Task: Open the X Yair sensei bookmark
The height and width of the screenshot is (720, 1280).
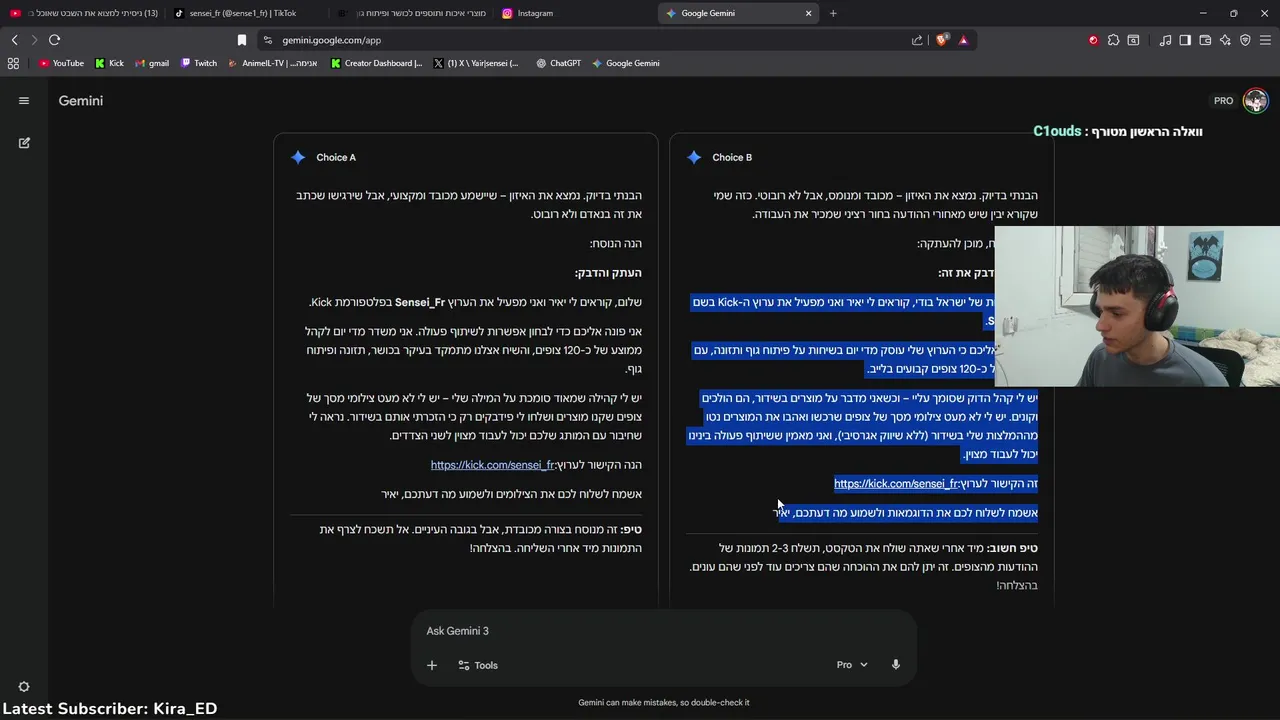Action: (x=476, y=63)
